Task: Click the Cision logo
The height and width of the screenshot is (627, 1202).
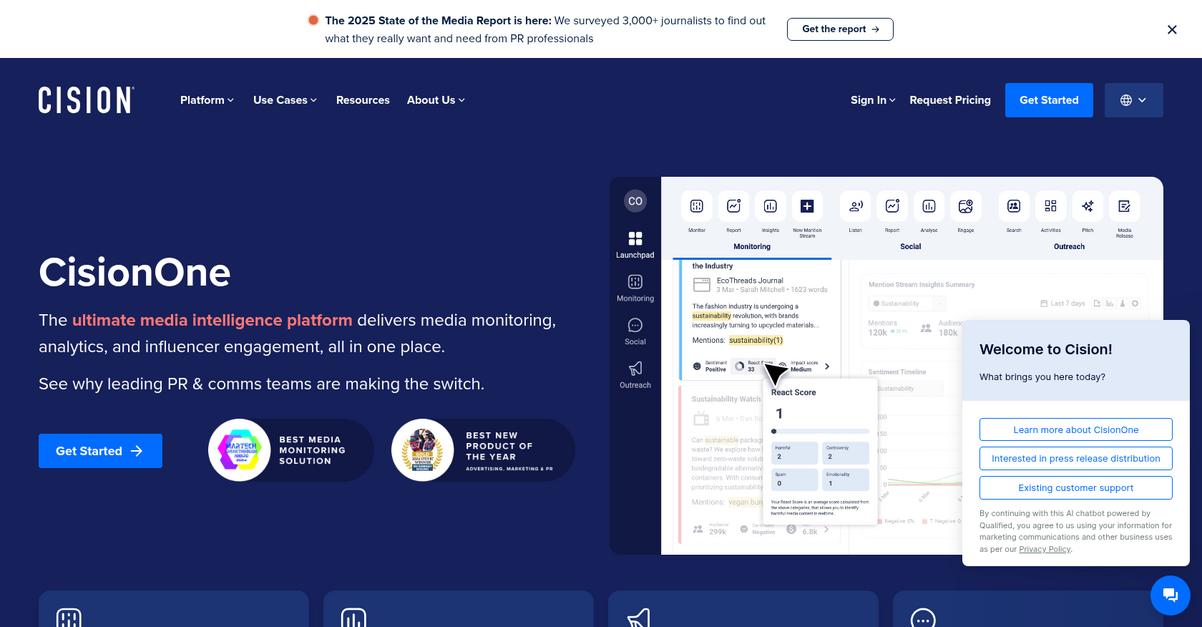Action: tap(86, 100)
